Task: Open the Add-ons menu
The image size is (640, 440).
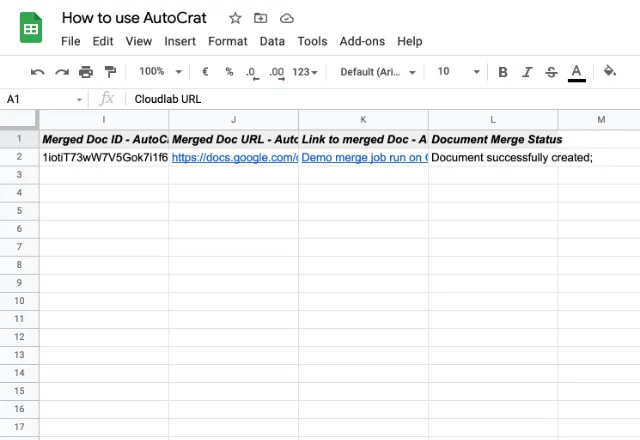Action: 362,41
